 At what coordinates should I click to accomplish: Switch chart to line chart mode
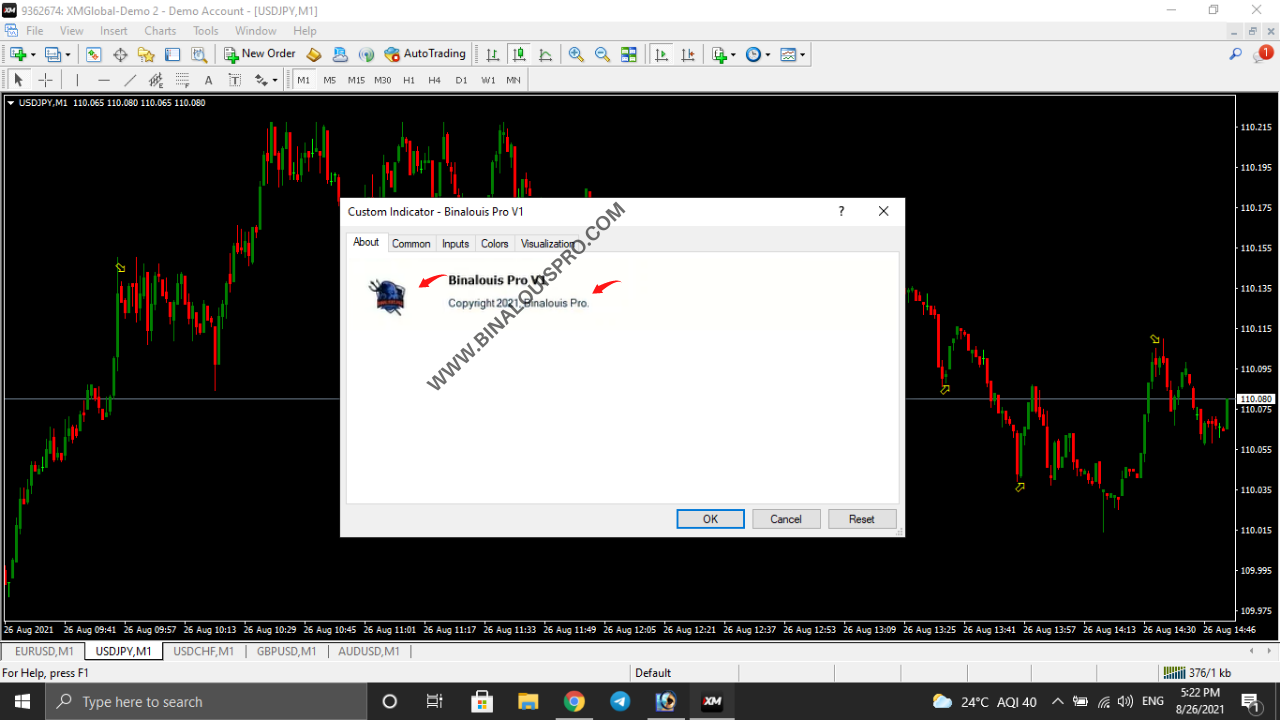(545, 54)
